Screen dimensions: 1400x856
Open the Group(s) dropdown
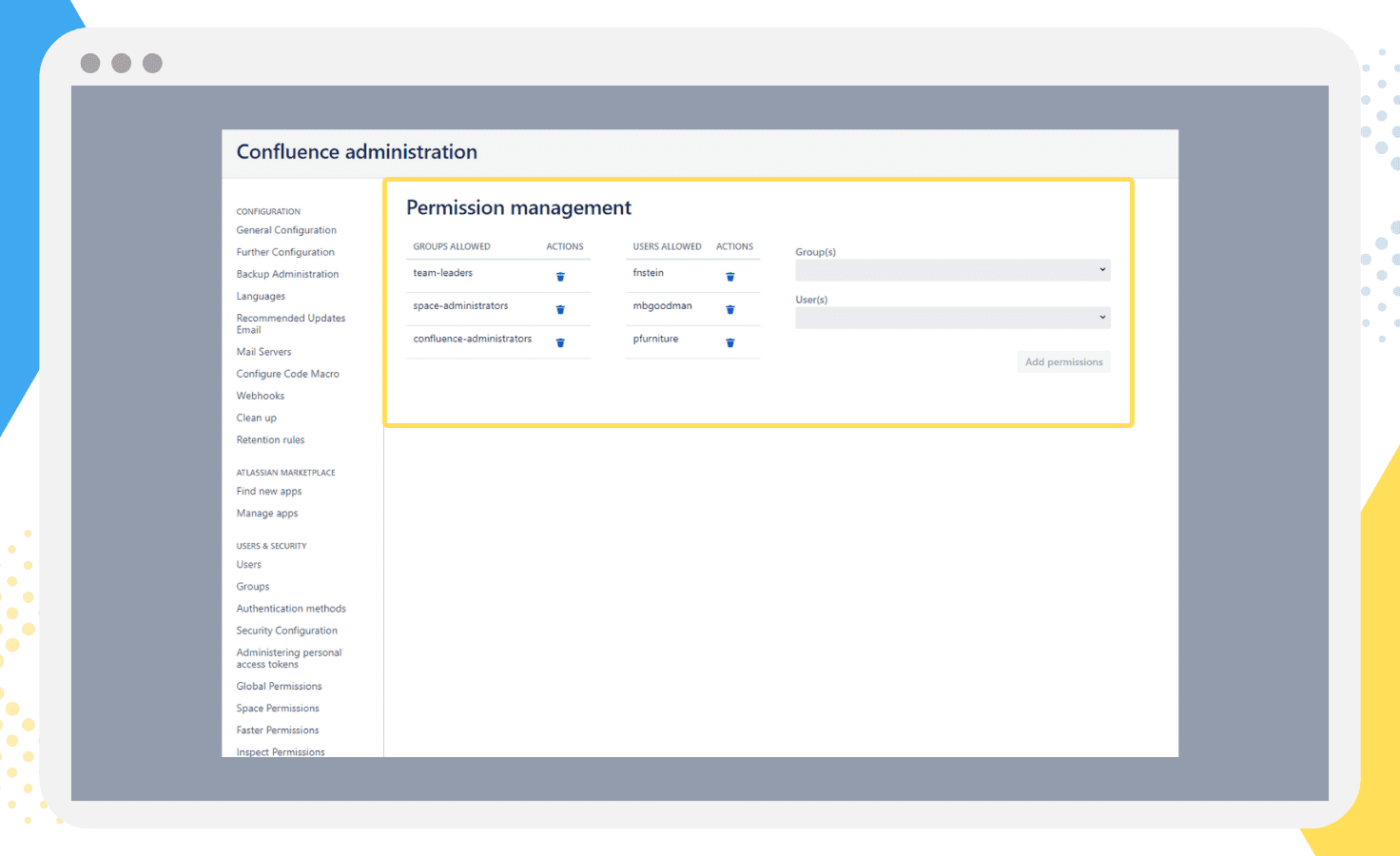click(x=953, y=270)
